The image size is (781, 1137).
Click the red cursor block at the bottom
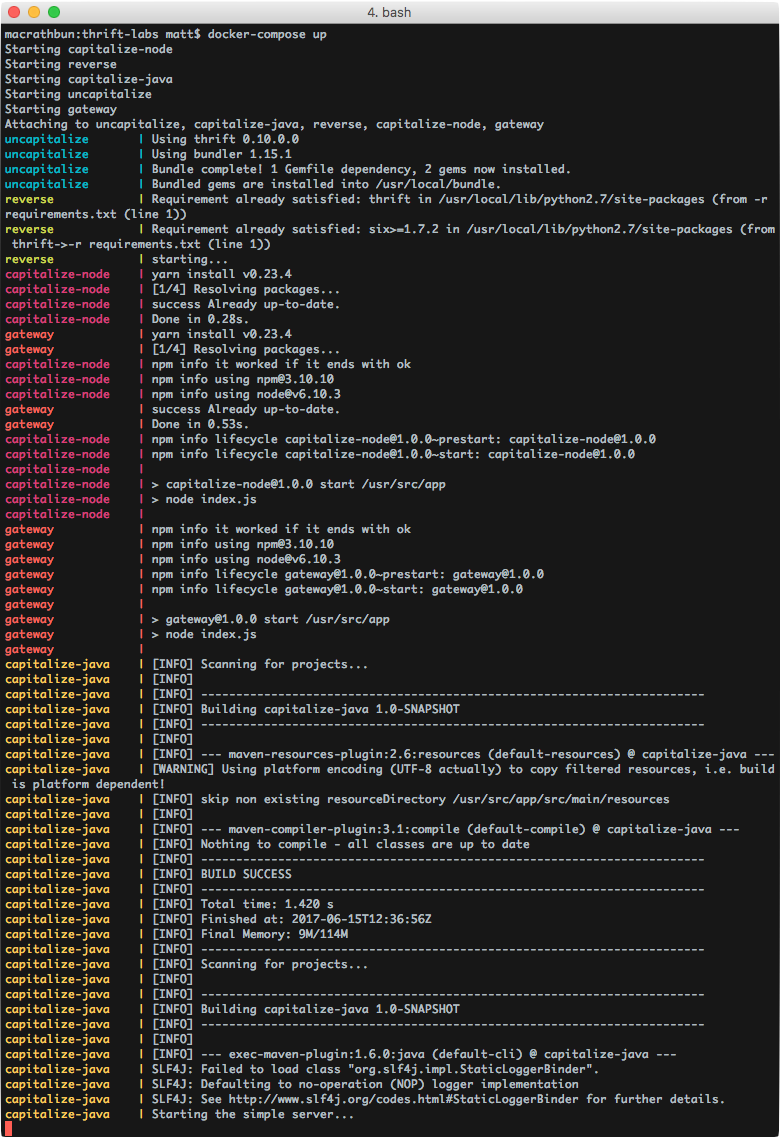point(9,1129)
